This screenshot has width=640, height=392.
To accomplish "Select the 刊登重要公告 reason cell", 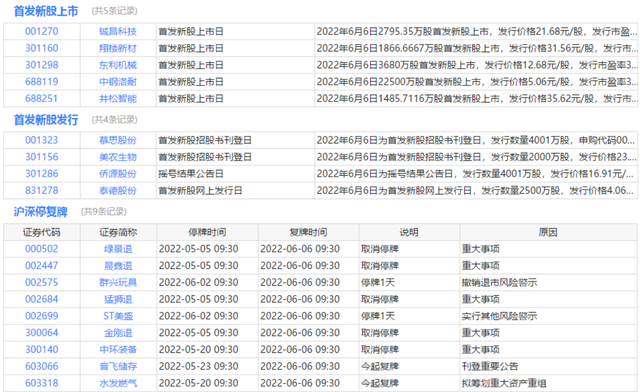I will (548, 366).
